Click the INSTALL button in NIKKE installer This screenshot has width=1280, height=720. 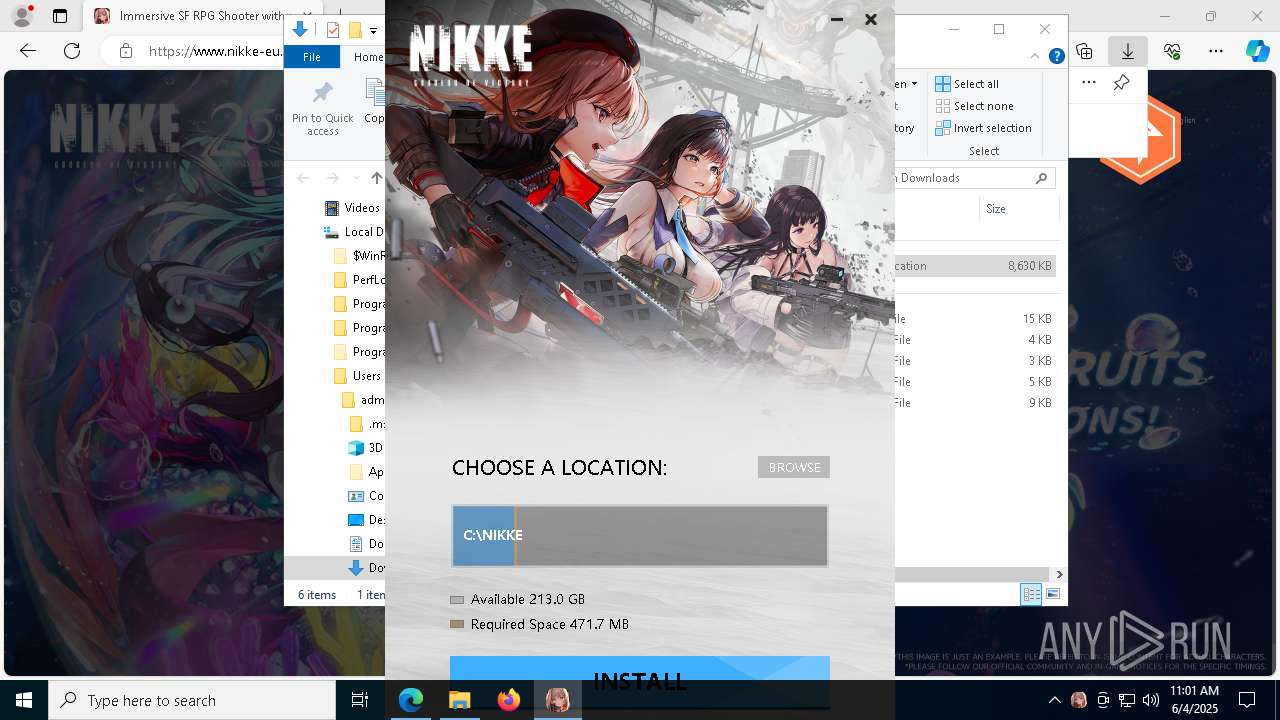pyautogui.click(x=640, y=680)
